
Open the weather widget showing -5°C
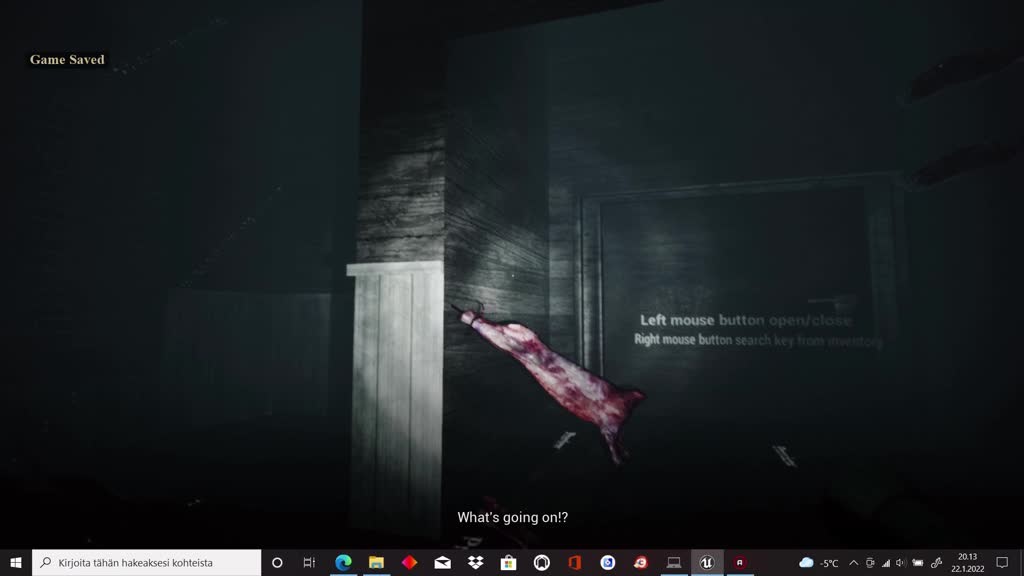tap(819, 563)
